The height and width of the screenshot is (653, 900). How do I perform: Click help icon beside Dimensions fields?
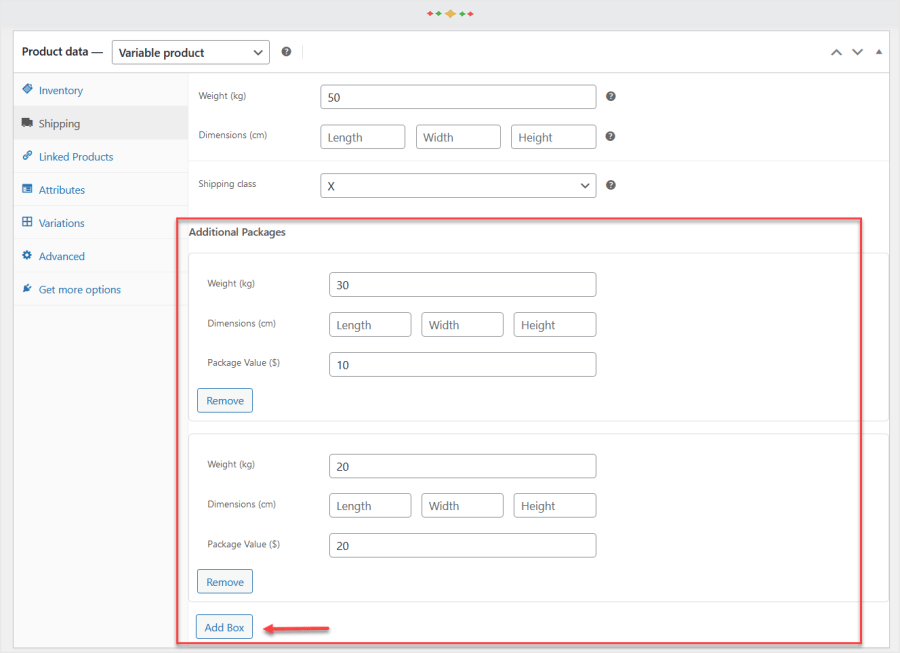610,137
